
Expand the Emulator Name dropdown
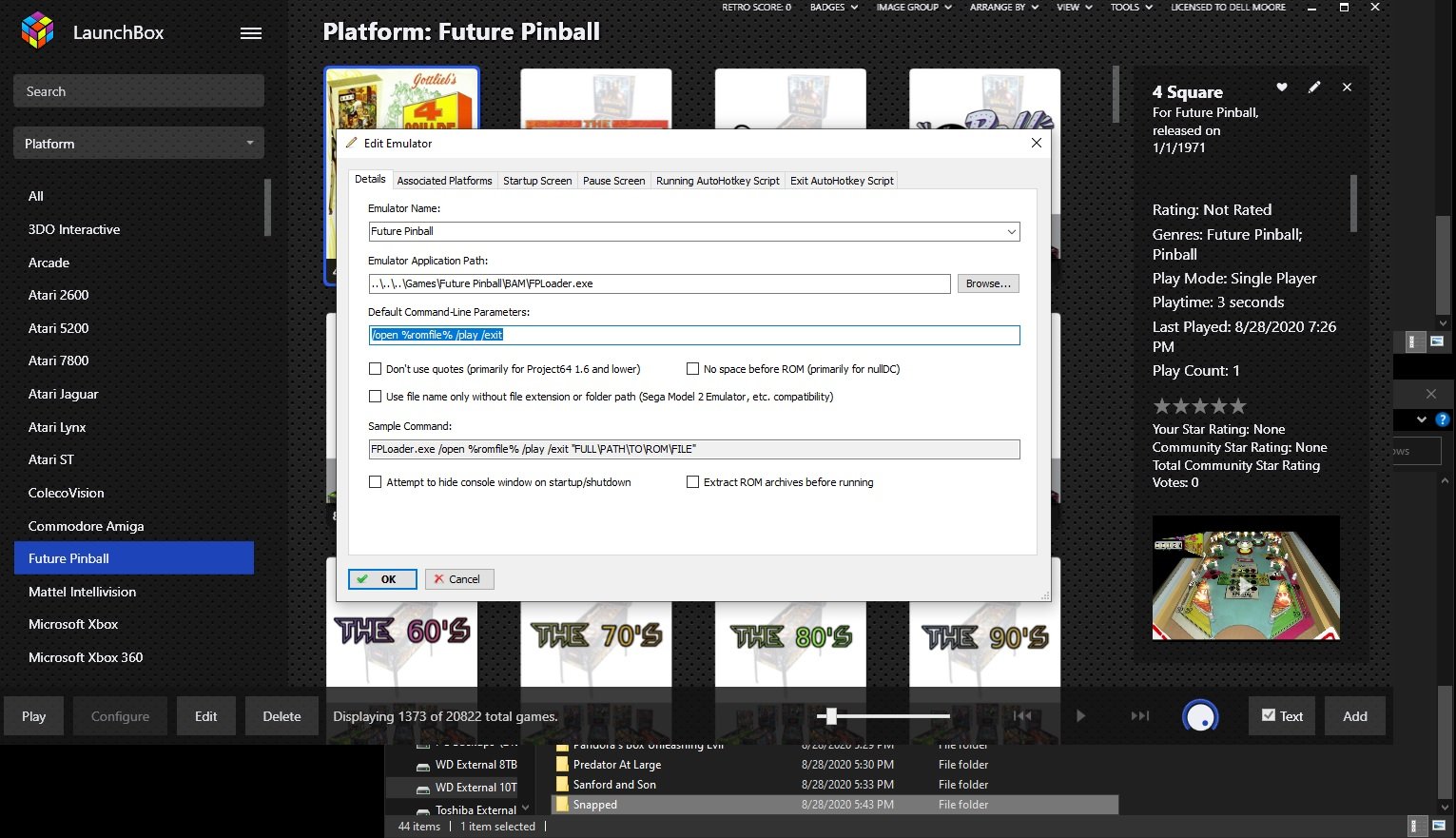tap(1011, 231)
